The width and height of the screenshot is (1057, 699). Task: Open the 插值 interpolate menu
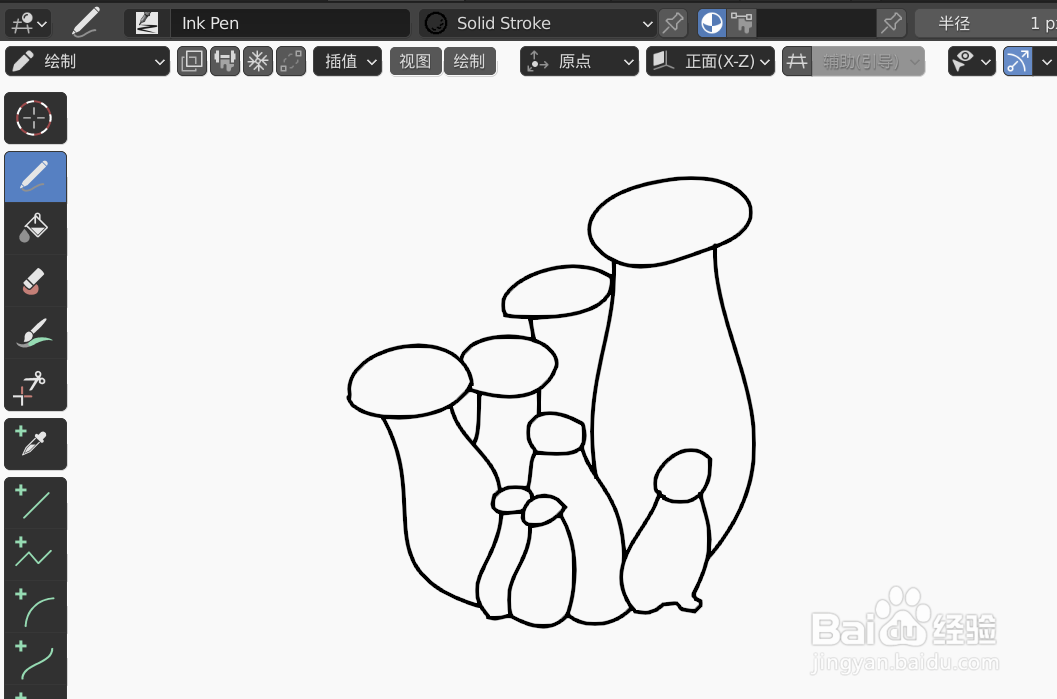(x=347, y=61)
